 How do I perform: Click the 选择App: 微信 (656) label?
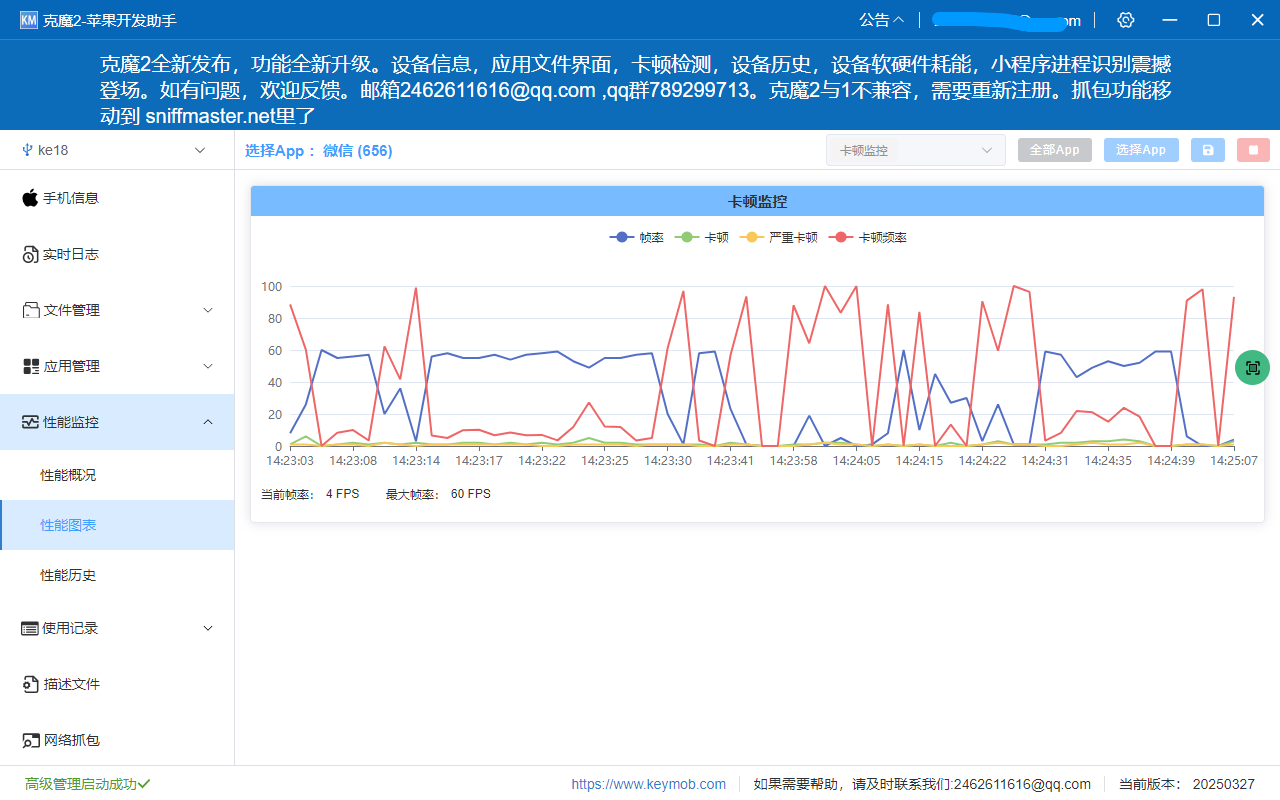tap(319, 151)
